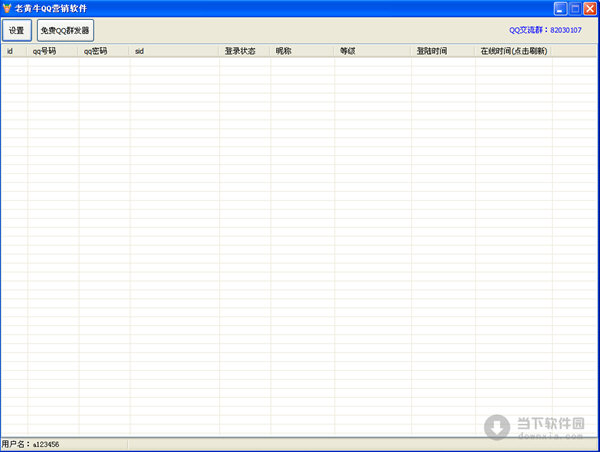Sort by the 等级 column header

(373, 51)
